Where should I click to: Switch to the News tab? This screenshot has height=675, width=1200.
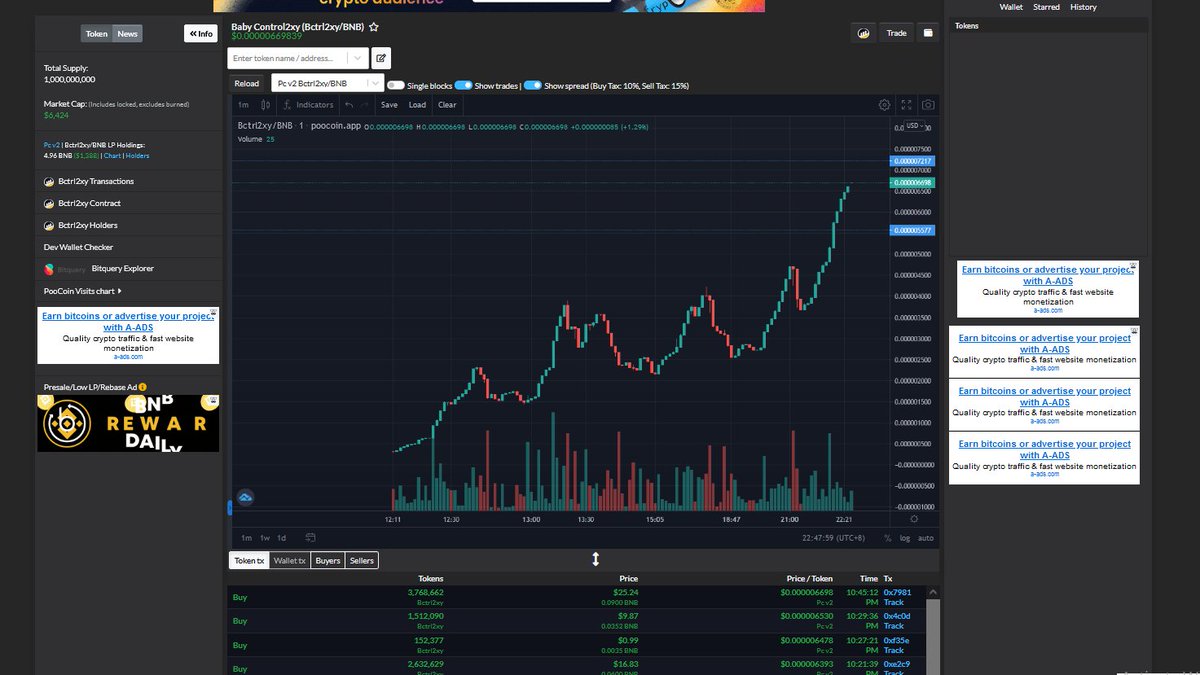[x=127, y=33]
